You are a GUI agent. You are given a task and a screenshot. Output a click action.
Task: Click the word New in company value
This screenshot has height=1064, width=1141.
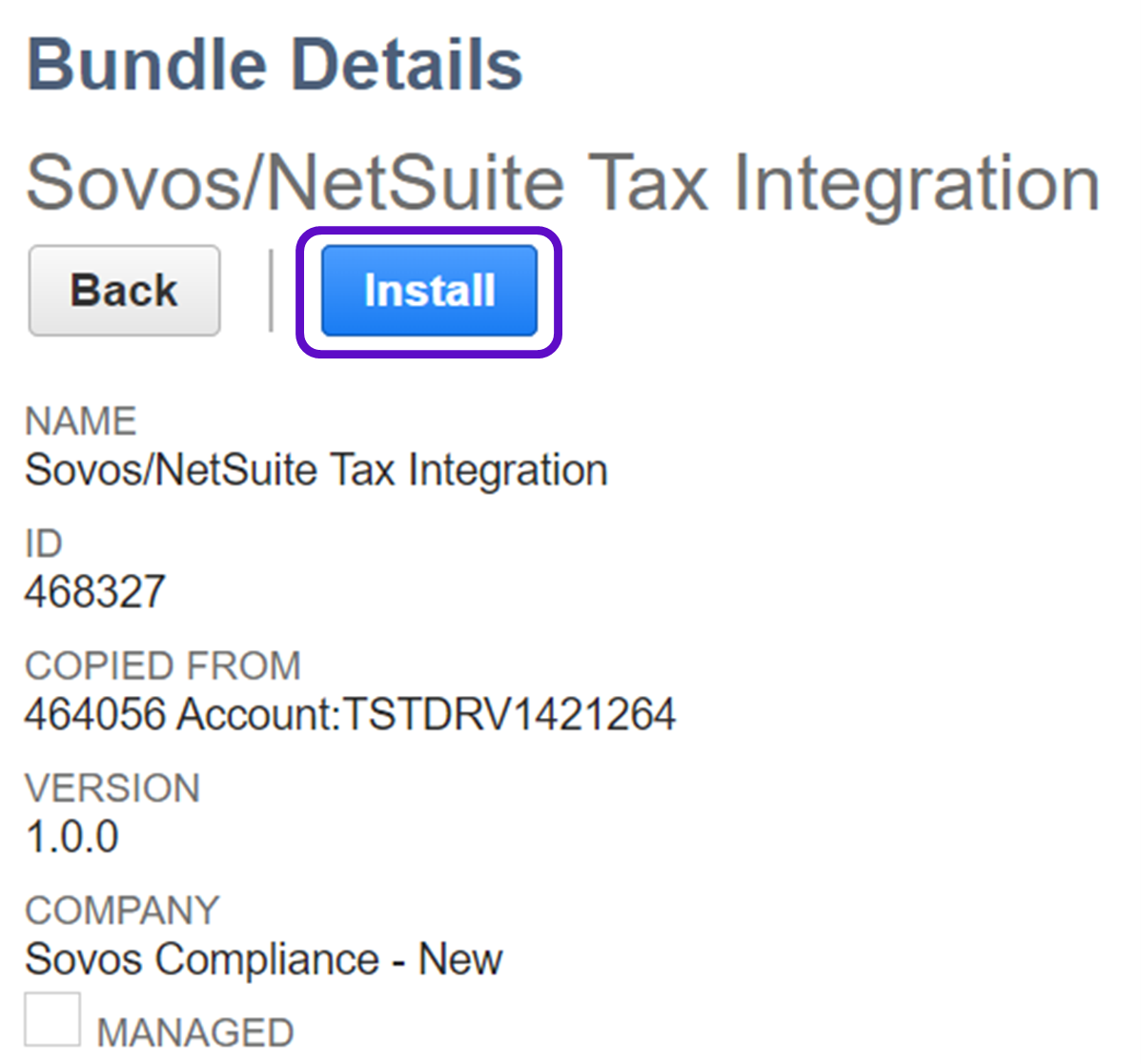coord(460,959)
